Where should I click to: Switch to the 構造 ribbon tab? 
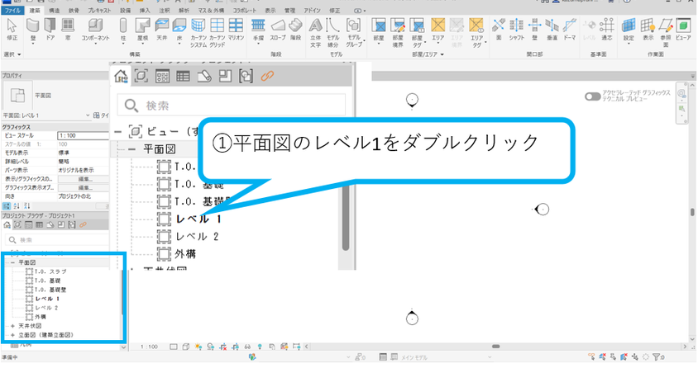pyautogui.click(x=54, y=10)
